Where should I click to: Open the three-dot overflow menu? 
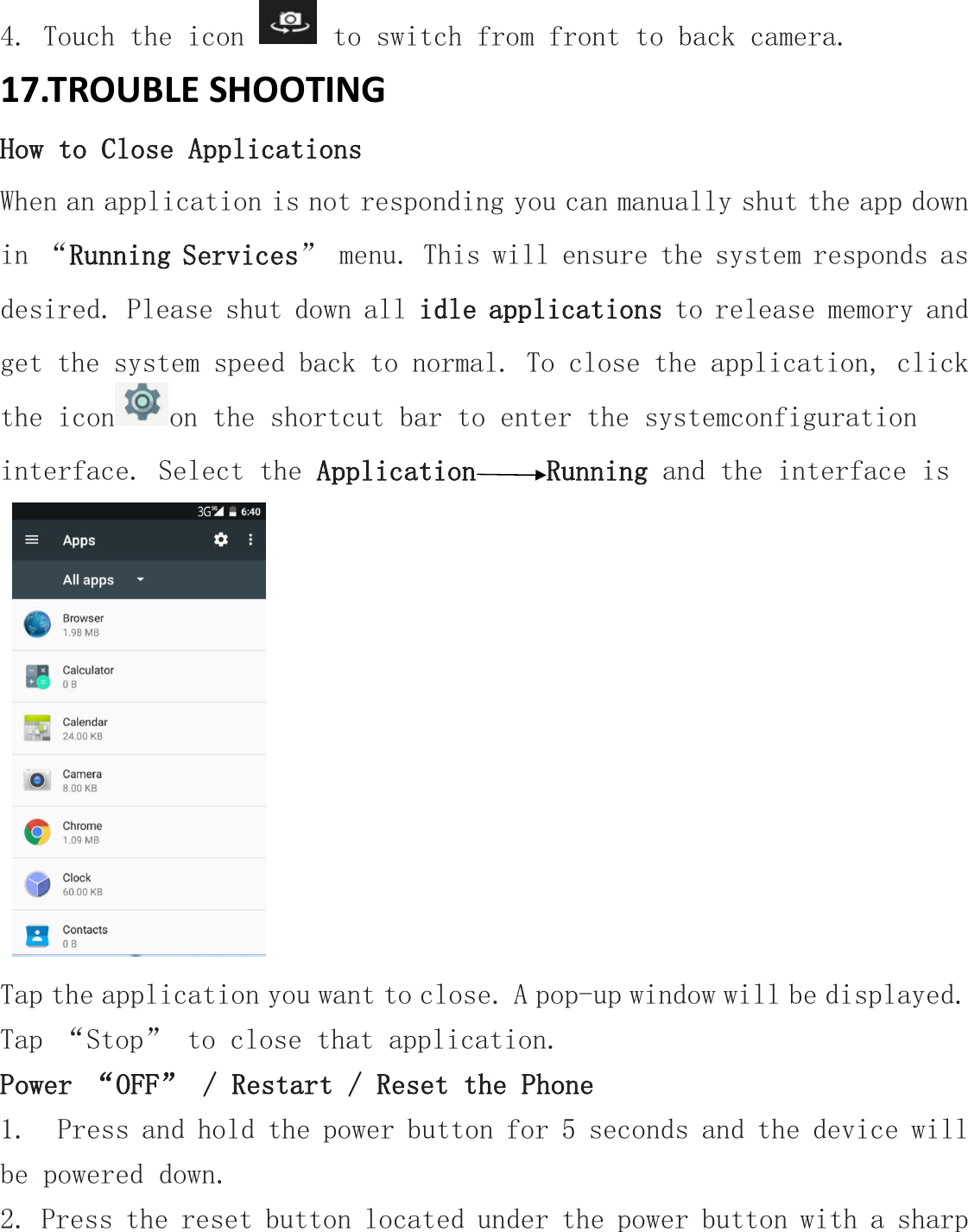250,540
